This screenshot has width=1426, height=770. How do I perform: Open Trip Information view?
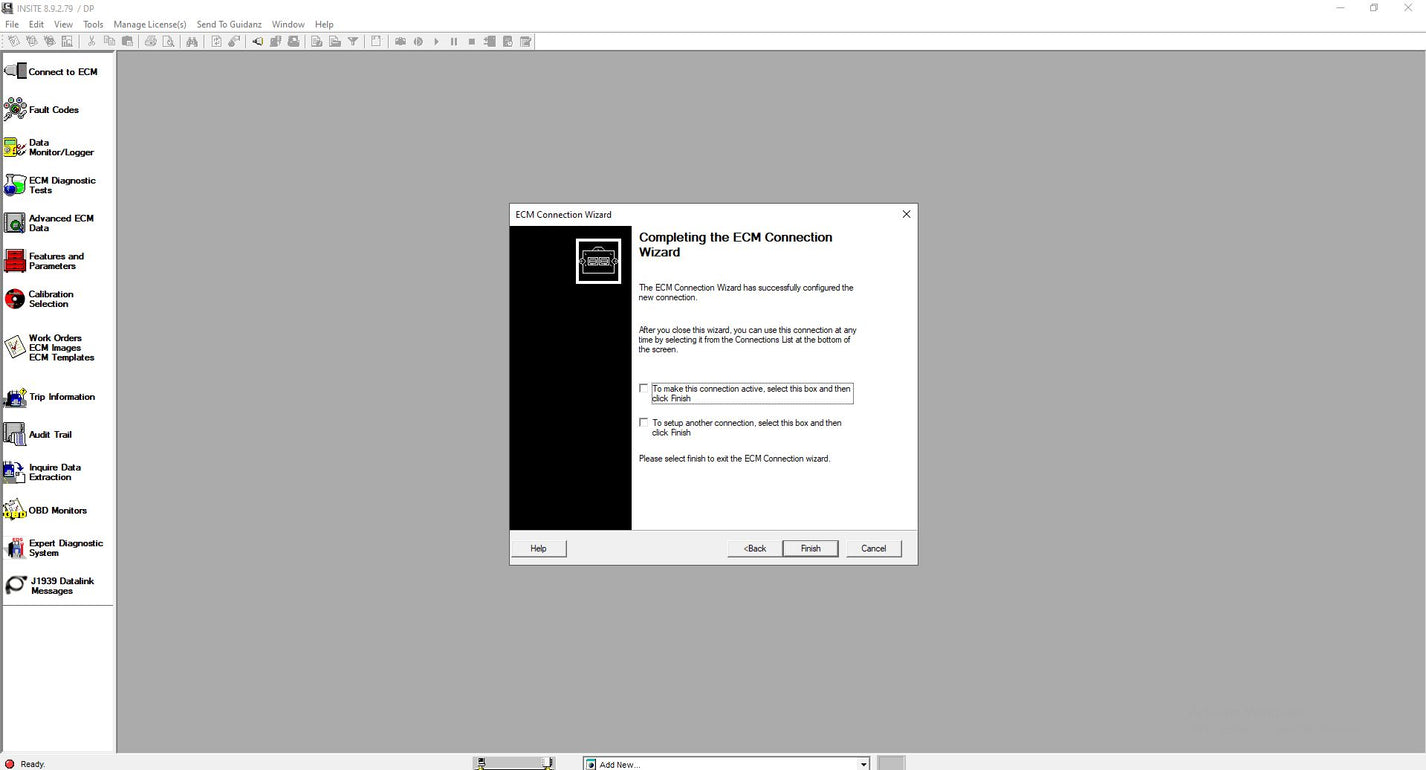tap(15, 397)
